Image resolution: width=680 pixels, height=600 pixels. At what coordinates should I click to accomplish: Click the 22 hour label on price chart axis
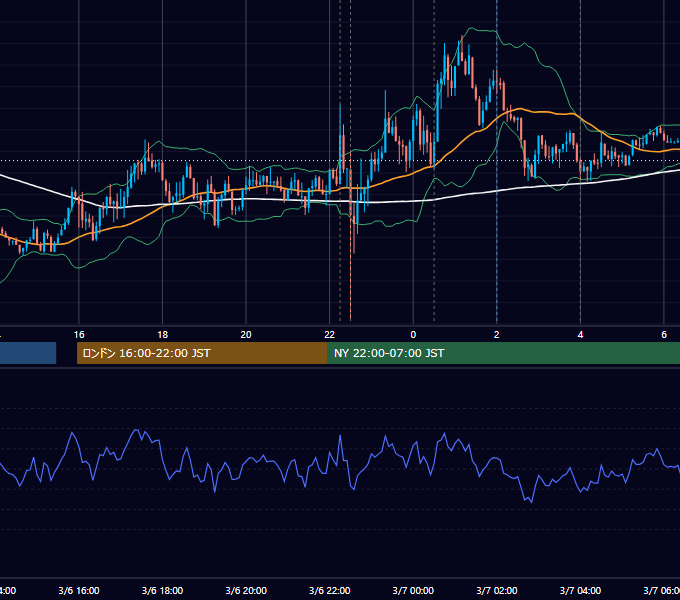330,335
